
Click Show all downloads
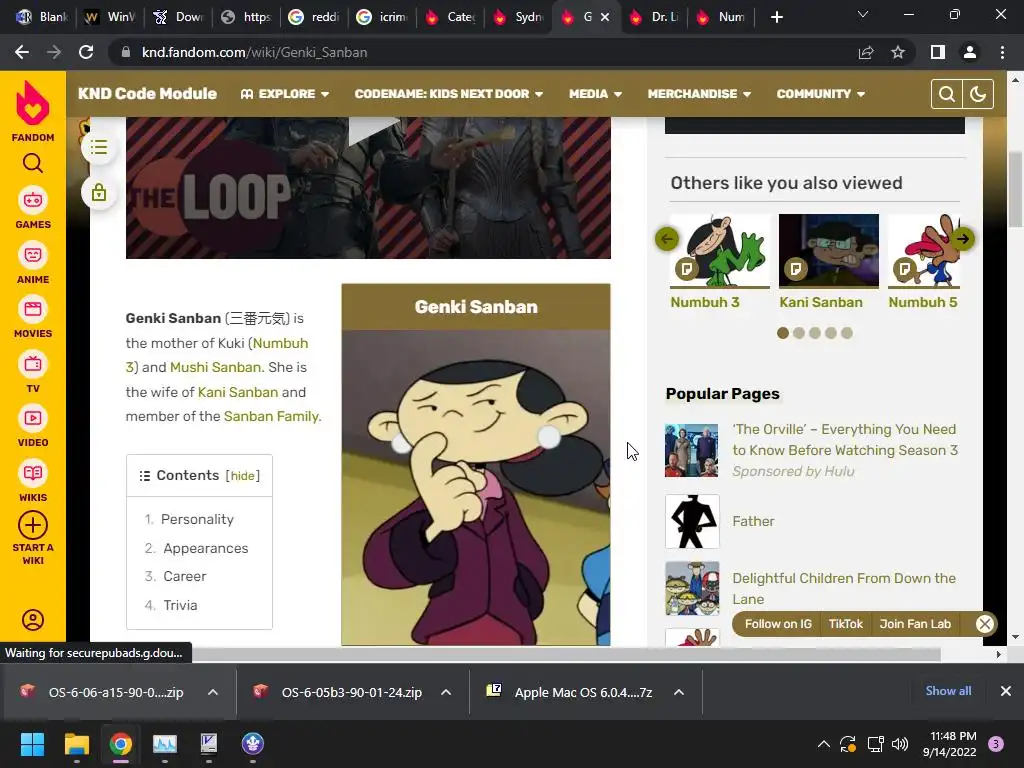948,691
